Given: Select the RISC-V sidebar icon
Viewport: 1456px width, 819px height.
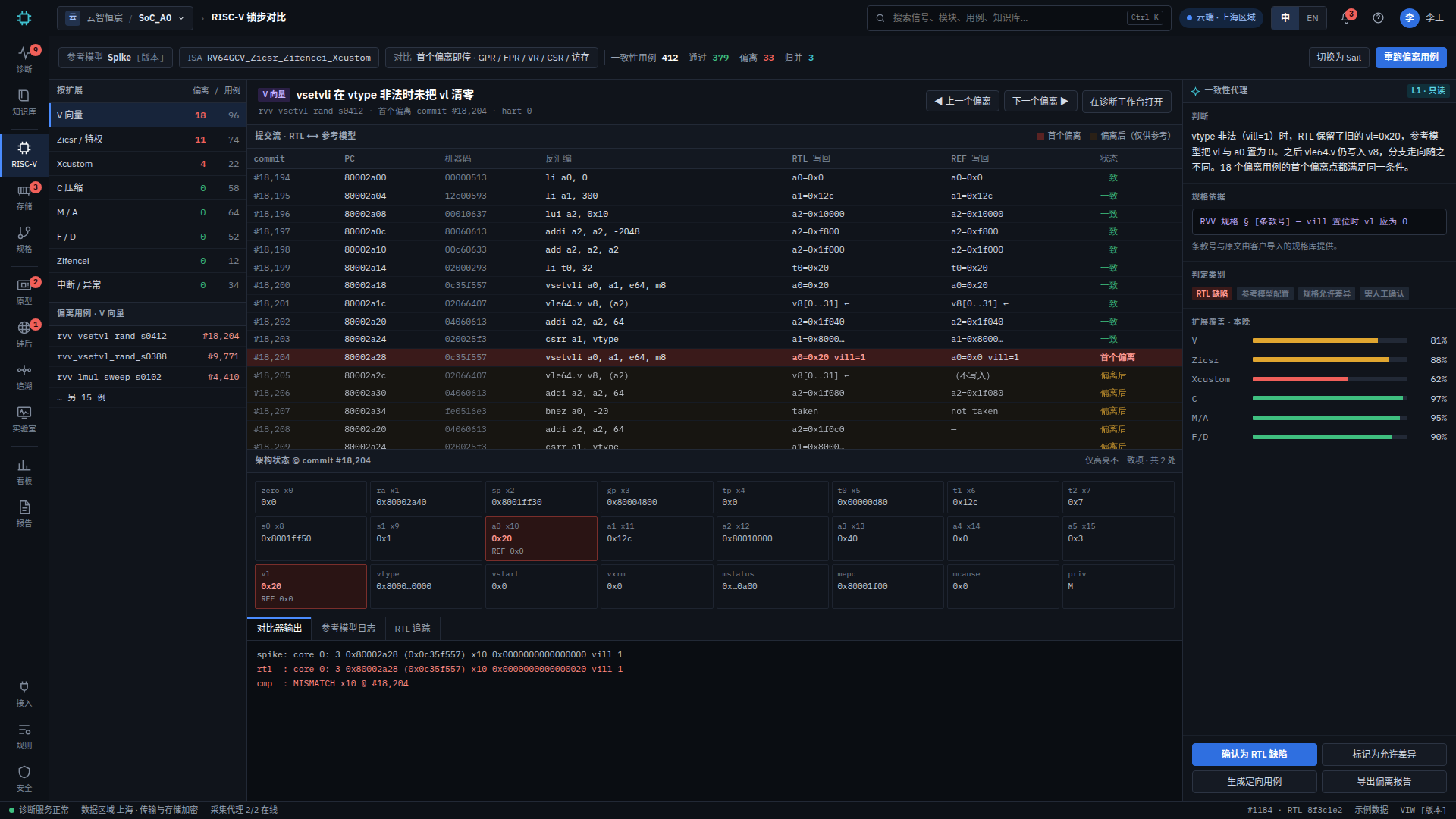Looking at the screenshot, I should click(24, 154).
